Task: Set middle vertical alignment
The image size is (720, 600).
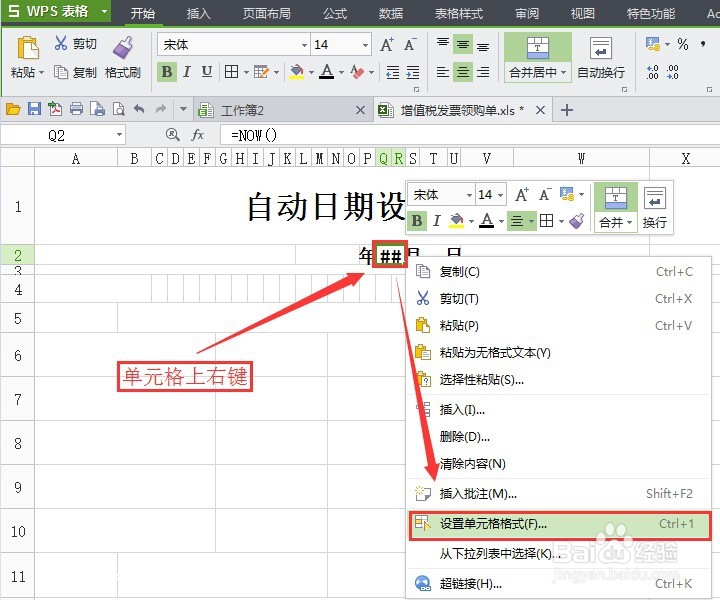Action: coord(463,45)
